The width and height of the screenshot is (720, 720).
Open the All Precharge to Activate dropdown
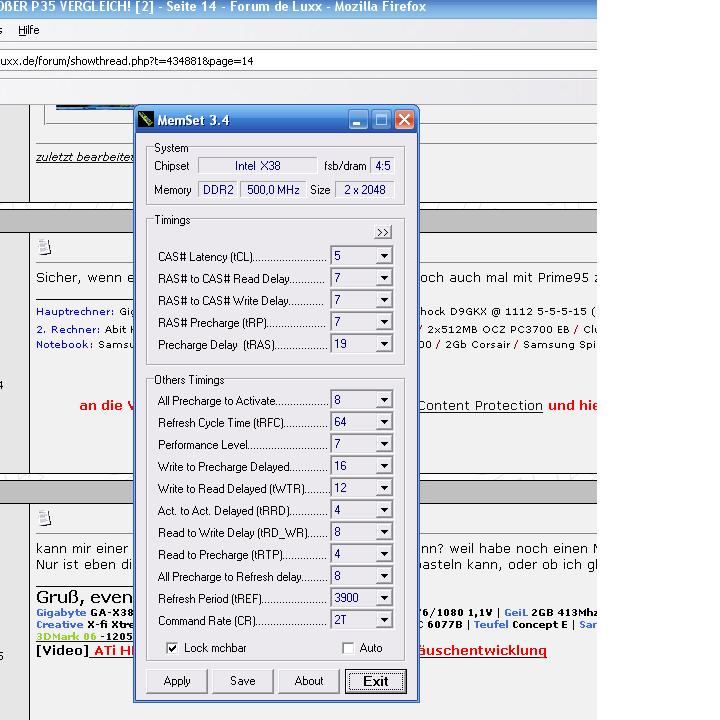(384, 400)
